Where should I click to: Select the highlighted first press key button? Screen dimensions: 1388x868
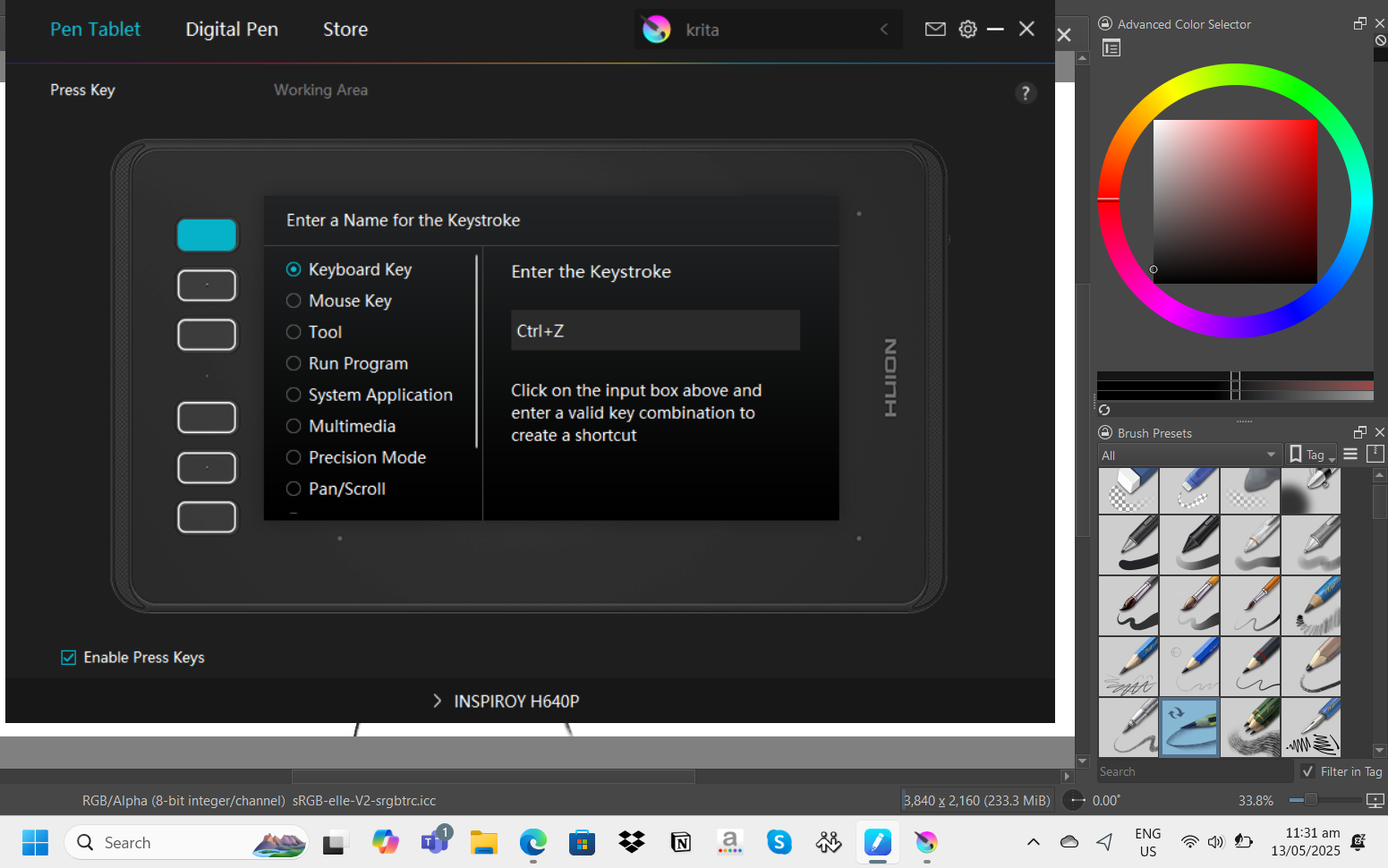[x=207, y=235]
